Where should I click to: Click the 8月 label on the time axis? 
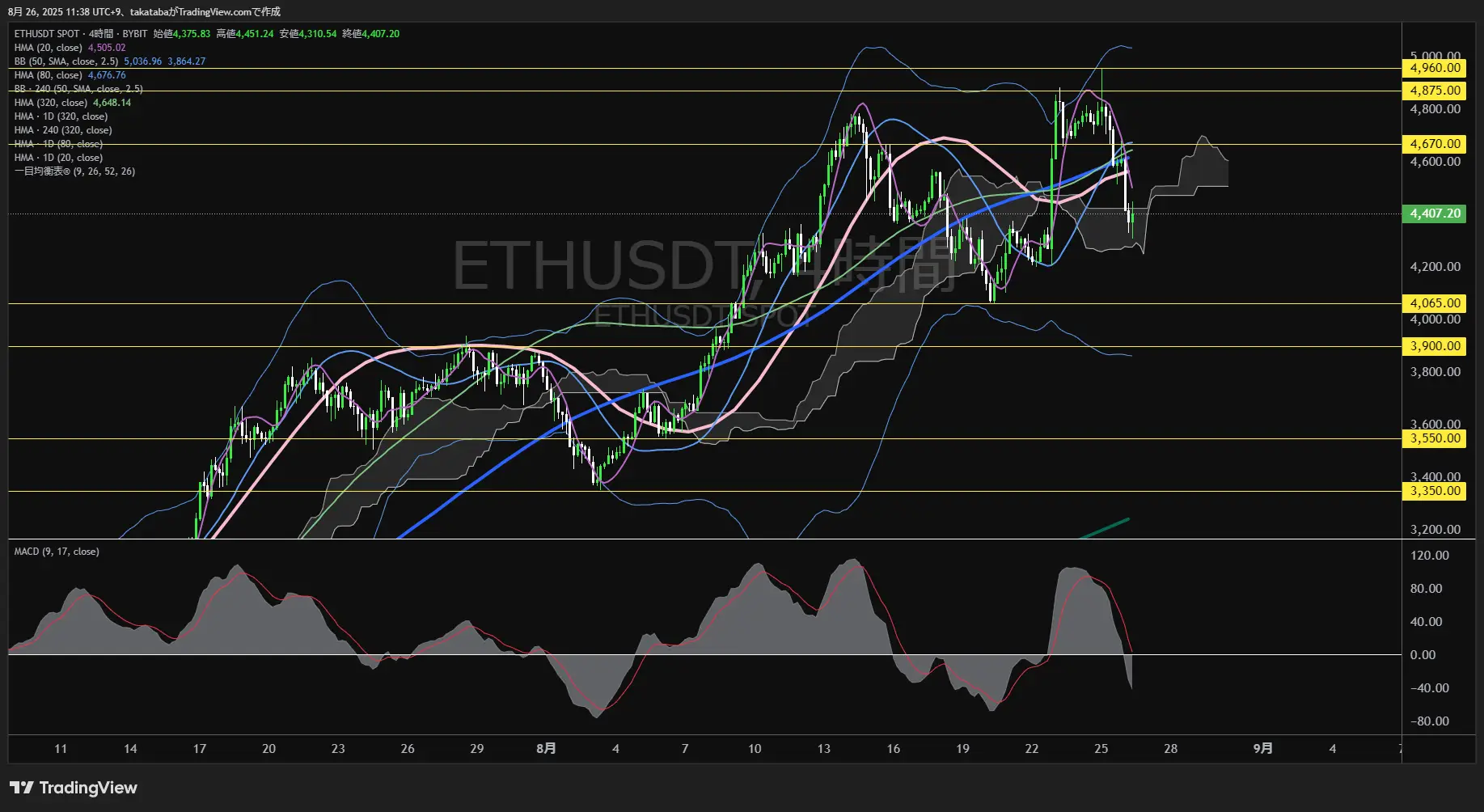546,749
